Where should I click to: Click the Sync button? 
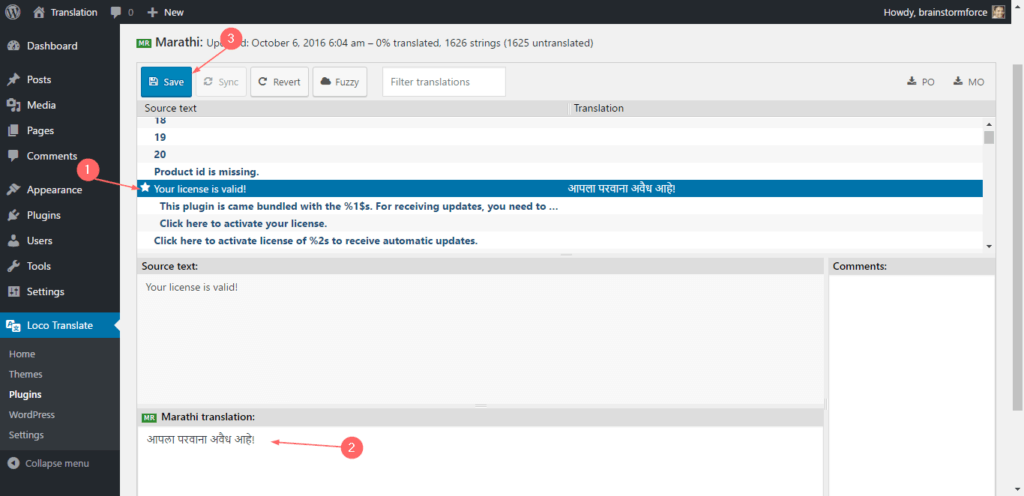(220, 82)
